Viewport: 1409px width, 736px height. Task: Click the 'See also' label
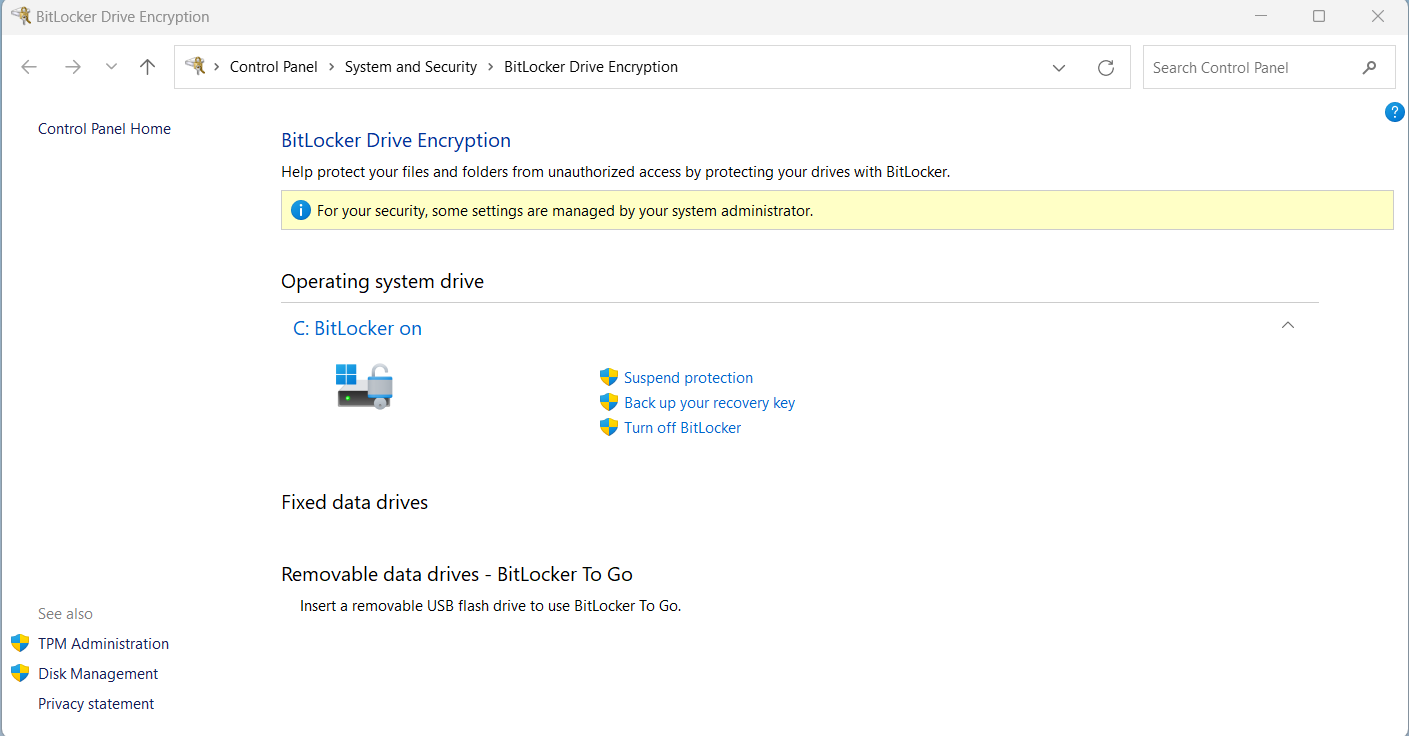coord(65,614)
